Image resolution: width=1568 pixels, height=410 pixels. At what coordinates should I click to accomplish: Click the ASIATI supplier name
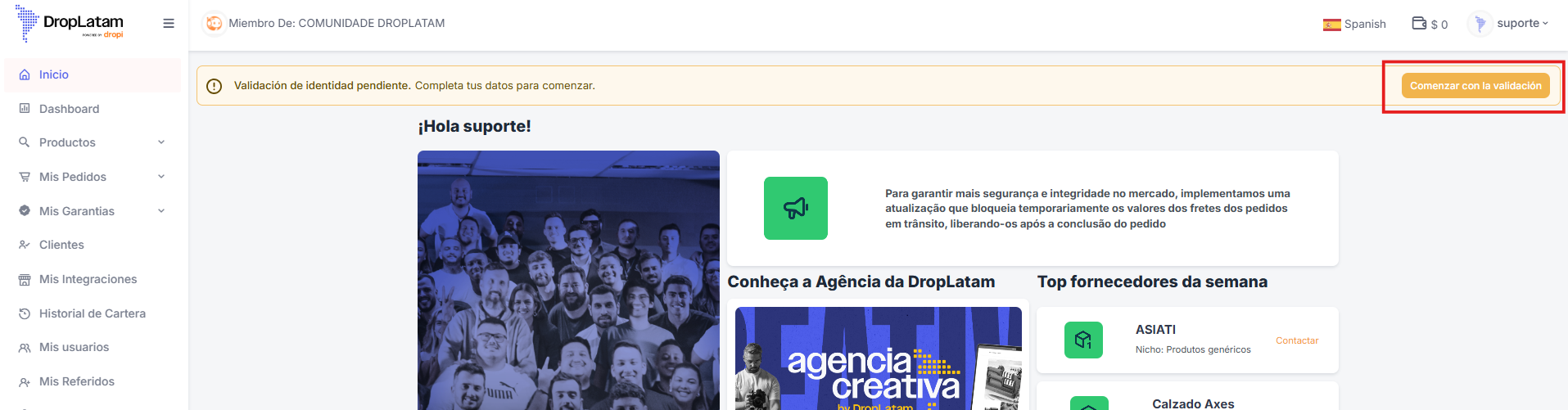pos(1155,330)
